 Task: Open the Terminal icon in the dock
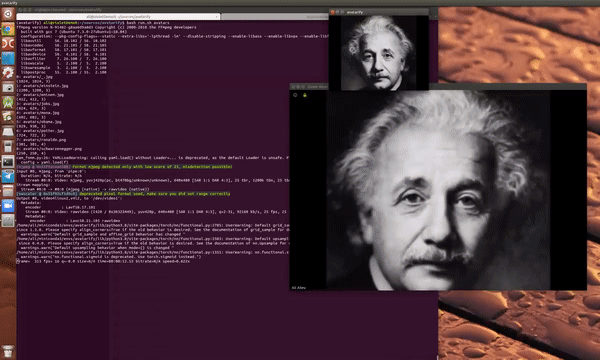point(8,162)
